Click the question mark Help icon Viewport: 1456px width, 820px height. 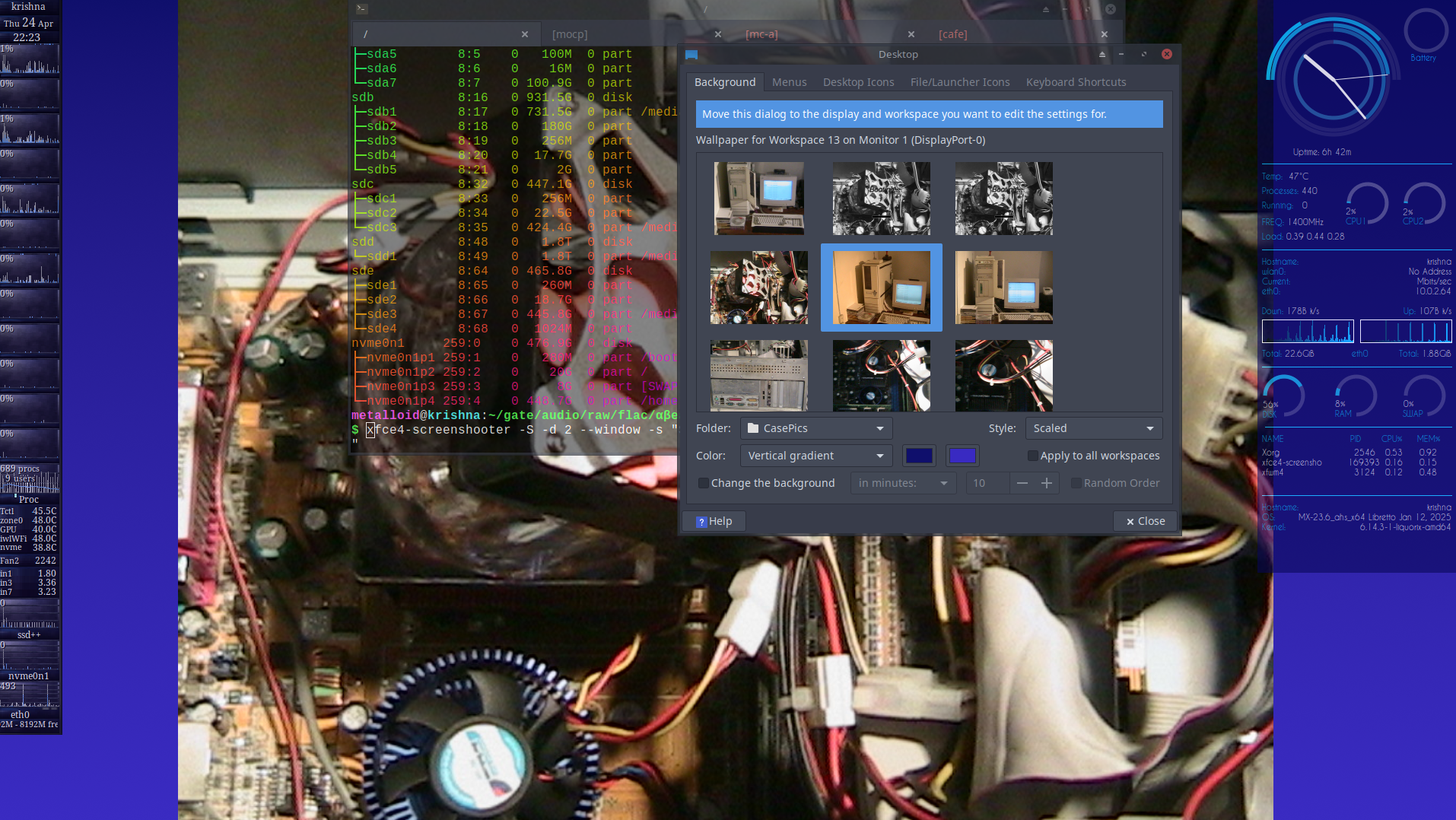tap(701, 522)
